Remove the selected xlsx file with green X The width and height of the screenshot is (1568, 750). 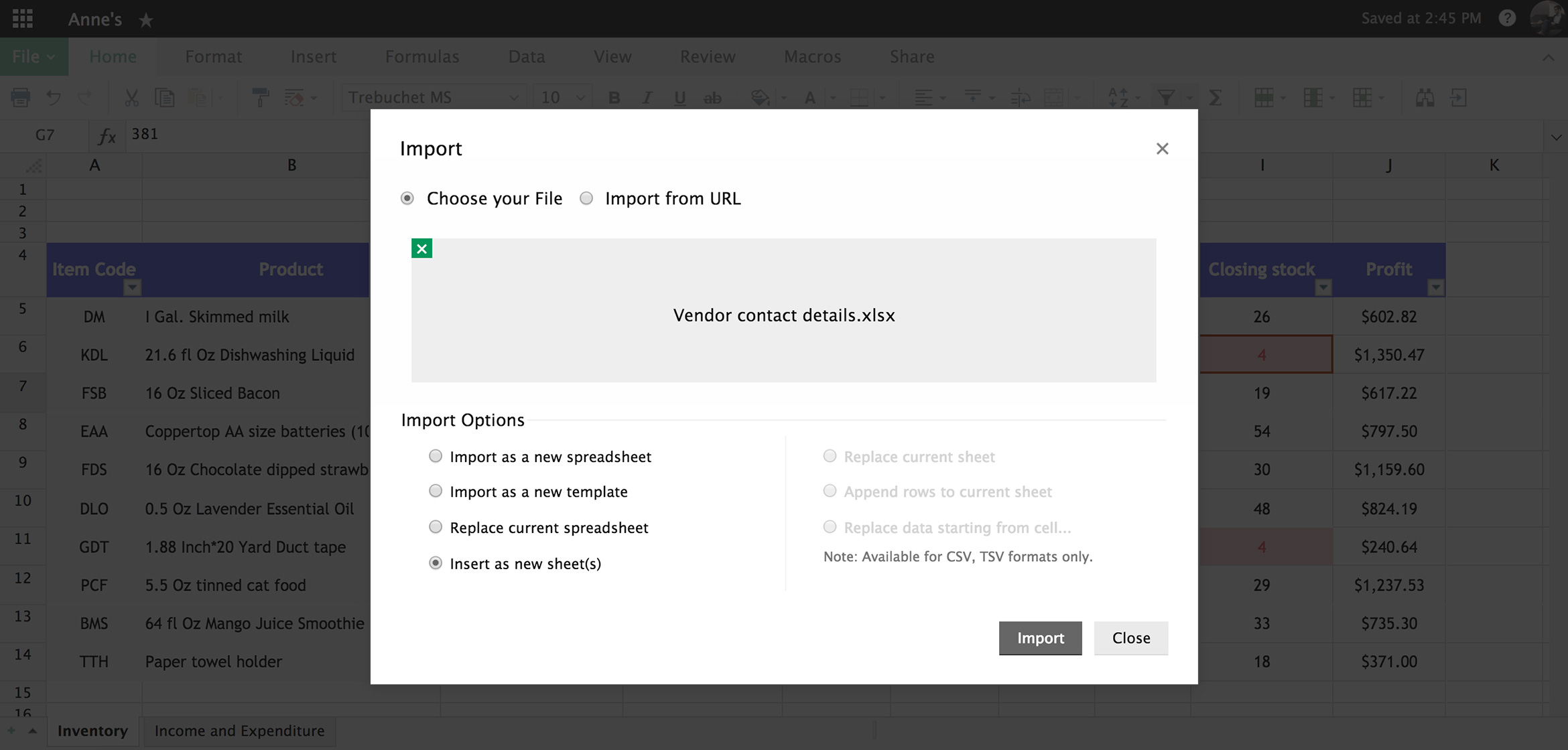click(x=421, y=248)
